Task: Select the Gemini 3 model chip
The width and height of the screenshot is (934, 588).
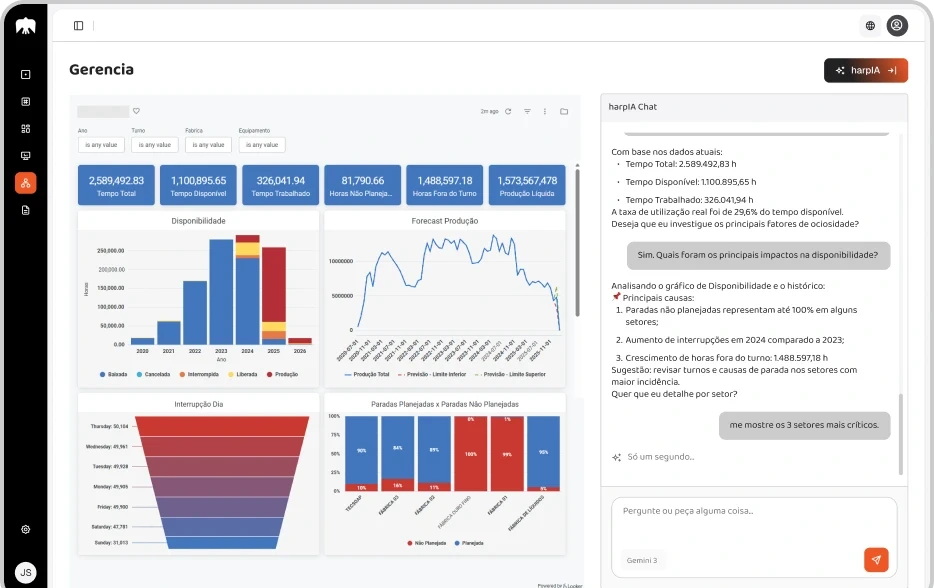Action: pyautogui.click(x=642, y=560)
